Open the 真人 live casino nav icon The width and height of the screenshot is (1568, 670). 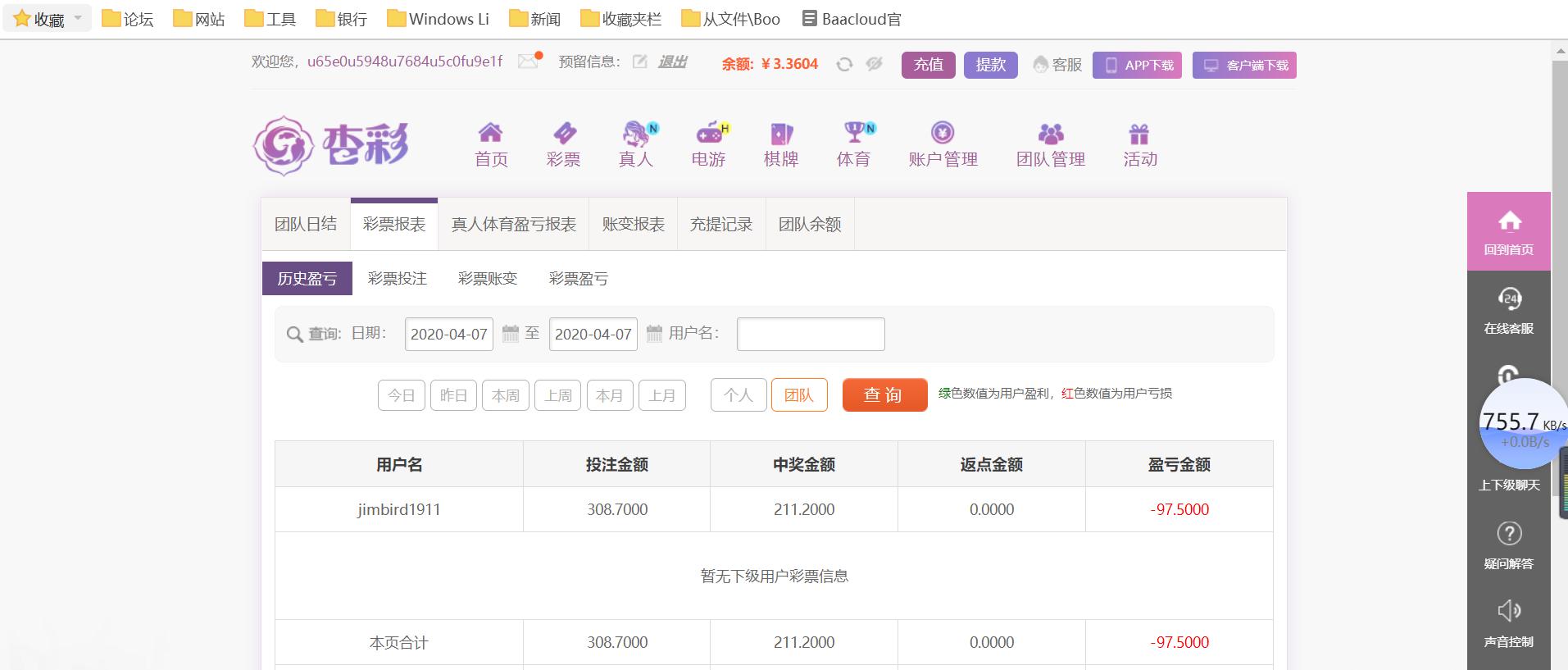coord(638,133)
